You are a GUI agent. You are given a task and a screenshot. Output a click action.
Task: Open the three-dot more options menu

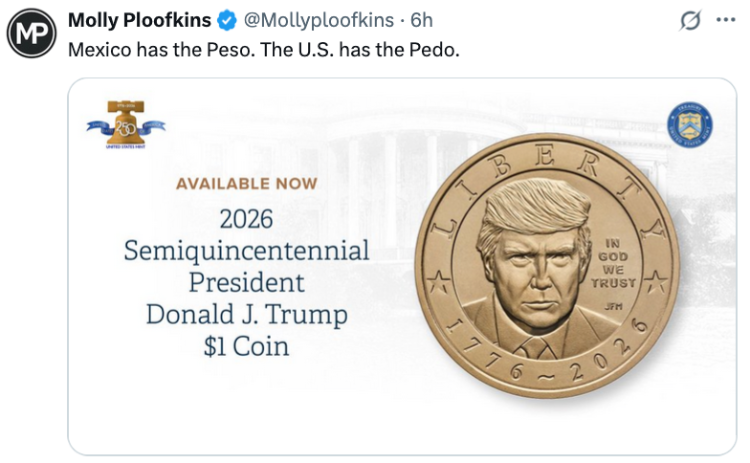(726, 20)
